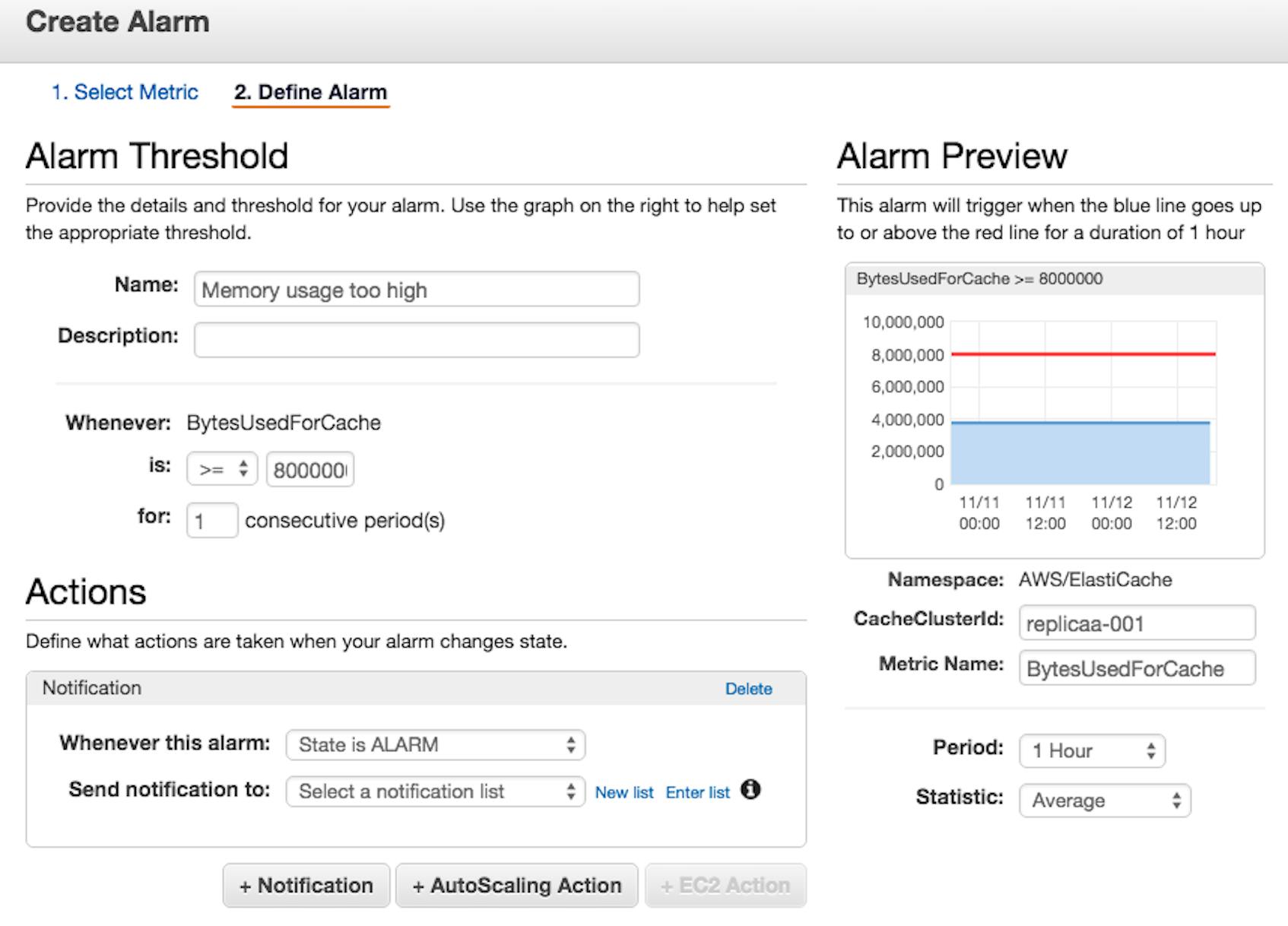Click the empty Description field
Screen dimensions: 1288x926
tap(416, 339)
